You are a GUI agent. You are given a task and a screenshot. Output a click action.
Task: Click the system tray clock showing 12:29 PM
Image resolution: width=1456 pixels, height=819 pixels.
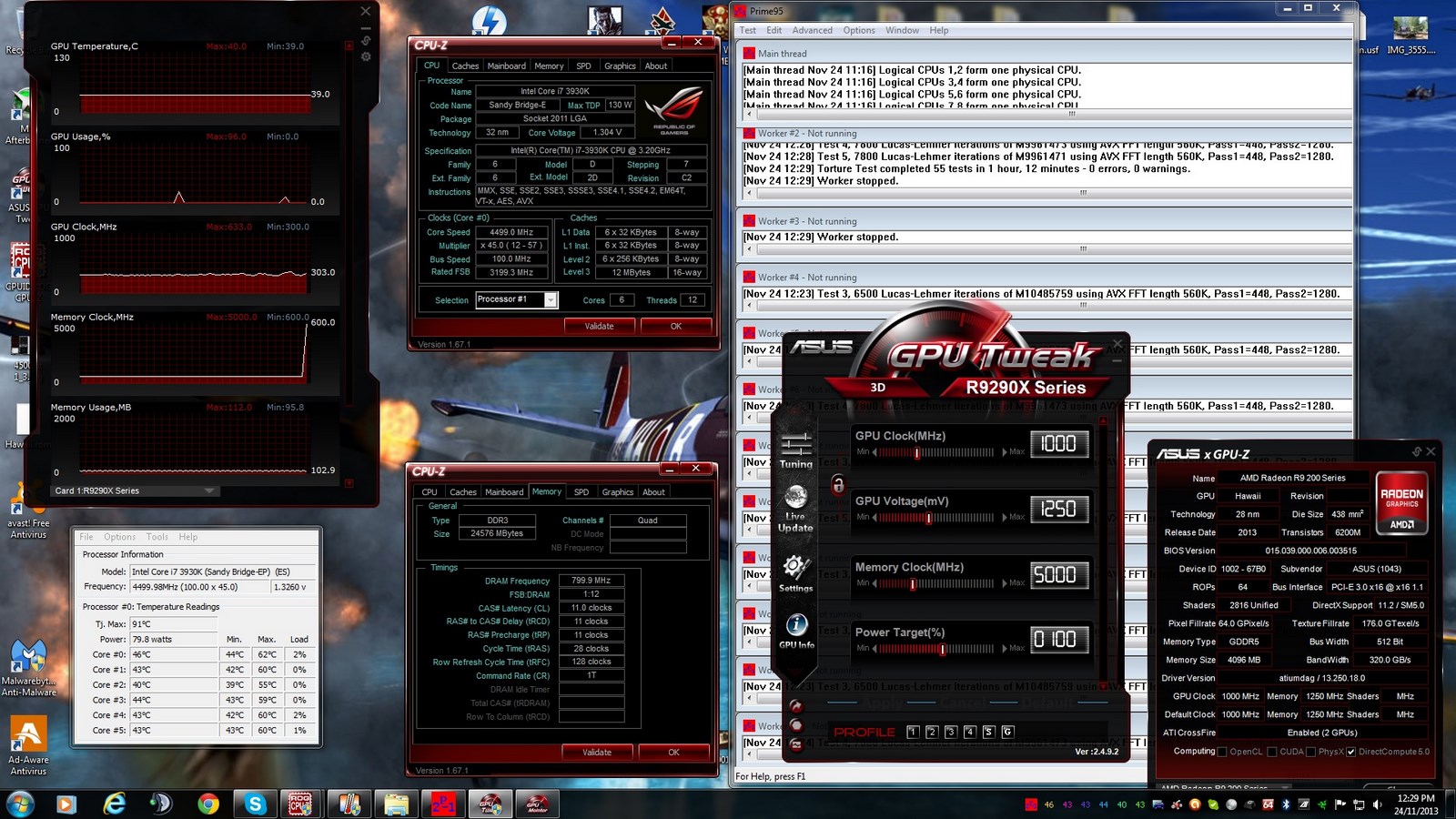[x=1415, y=804]
